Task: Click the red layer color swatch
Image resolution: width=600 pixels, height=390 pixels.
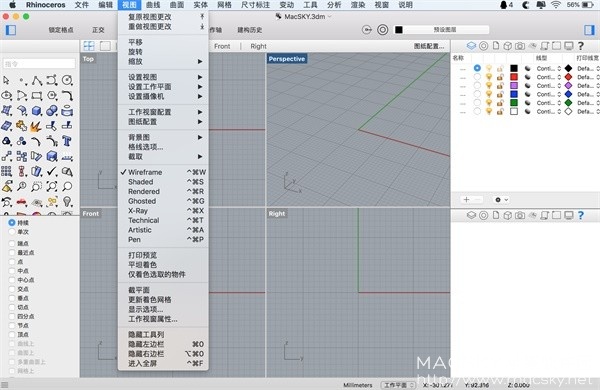Action: 514,77
